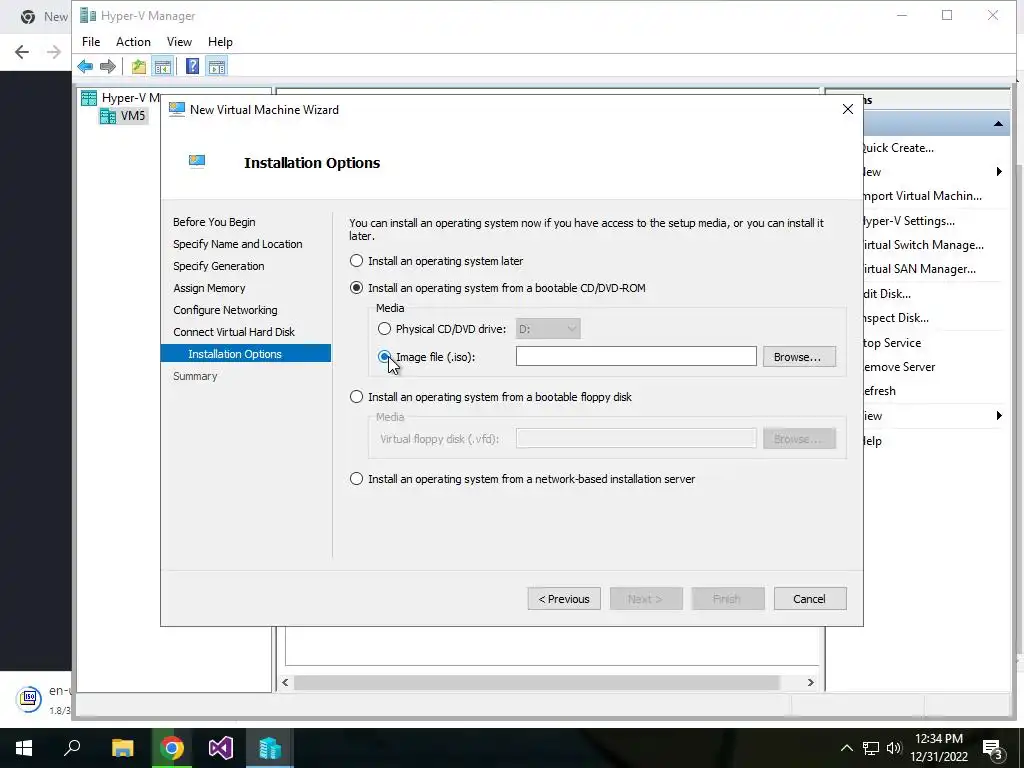Open File Explorer from the taskbar
Image resolution: width=1024 pixels, height=768 pixels.
[122, 748]
